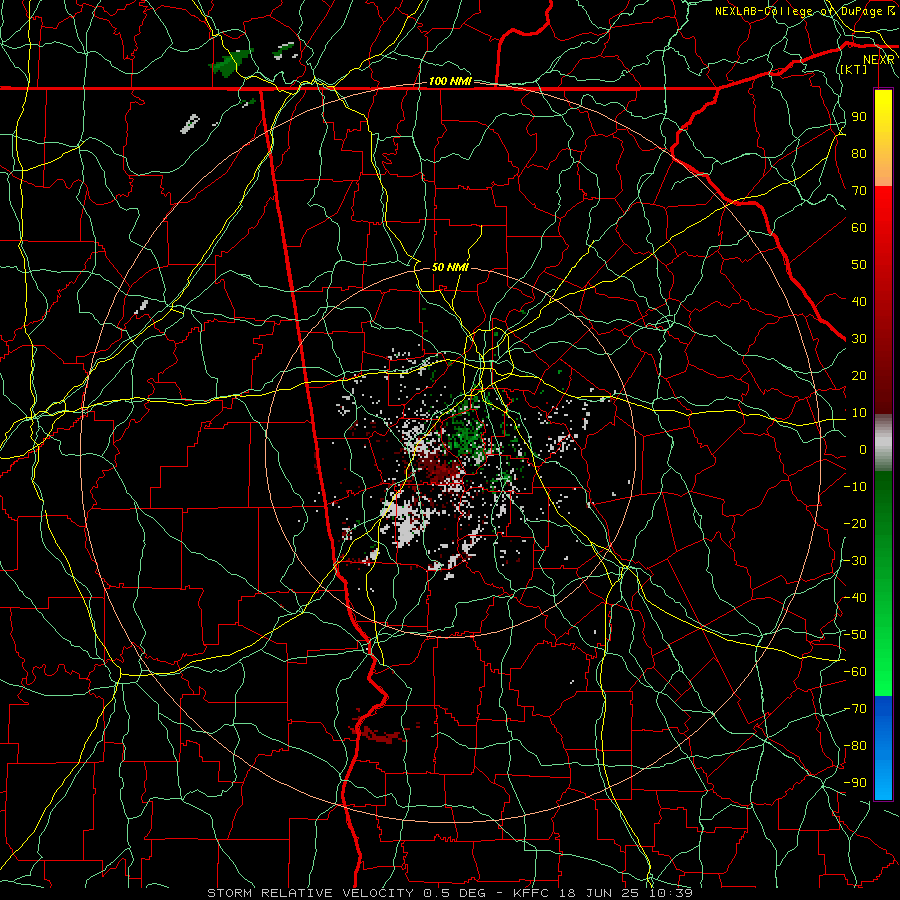Screen dimensions: 900x900
Task: Click the positive 10 value on velocity scale
Action: point(859,413)
